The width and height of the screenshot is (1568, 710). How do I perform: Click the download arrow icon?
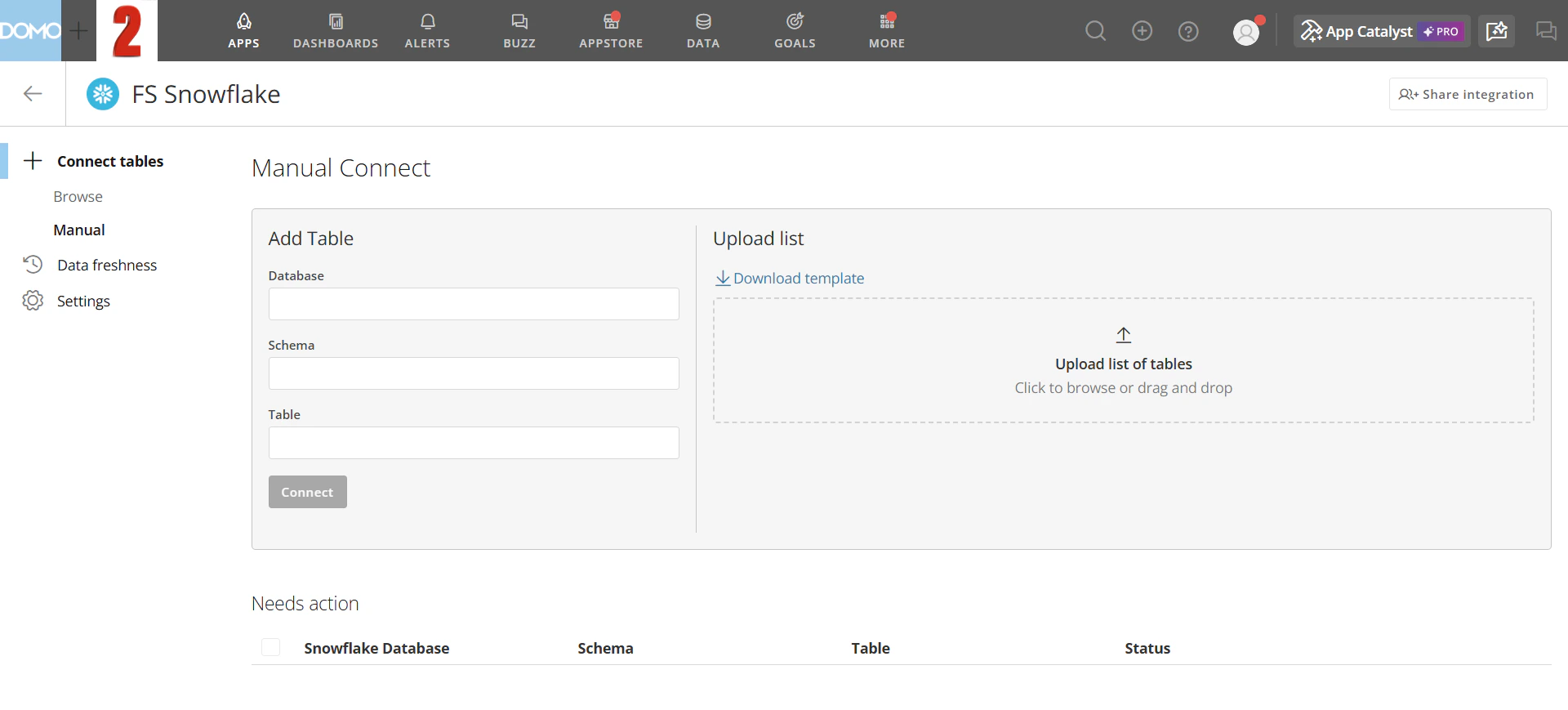(723, 278)
